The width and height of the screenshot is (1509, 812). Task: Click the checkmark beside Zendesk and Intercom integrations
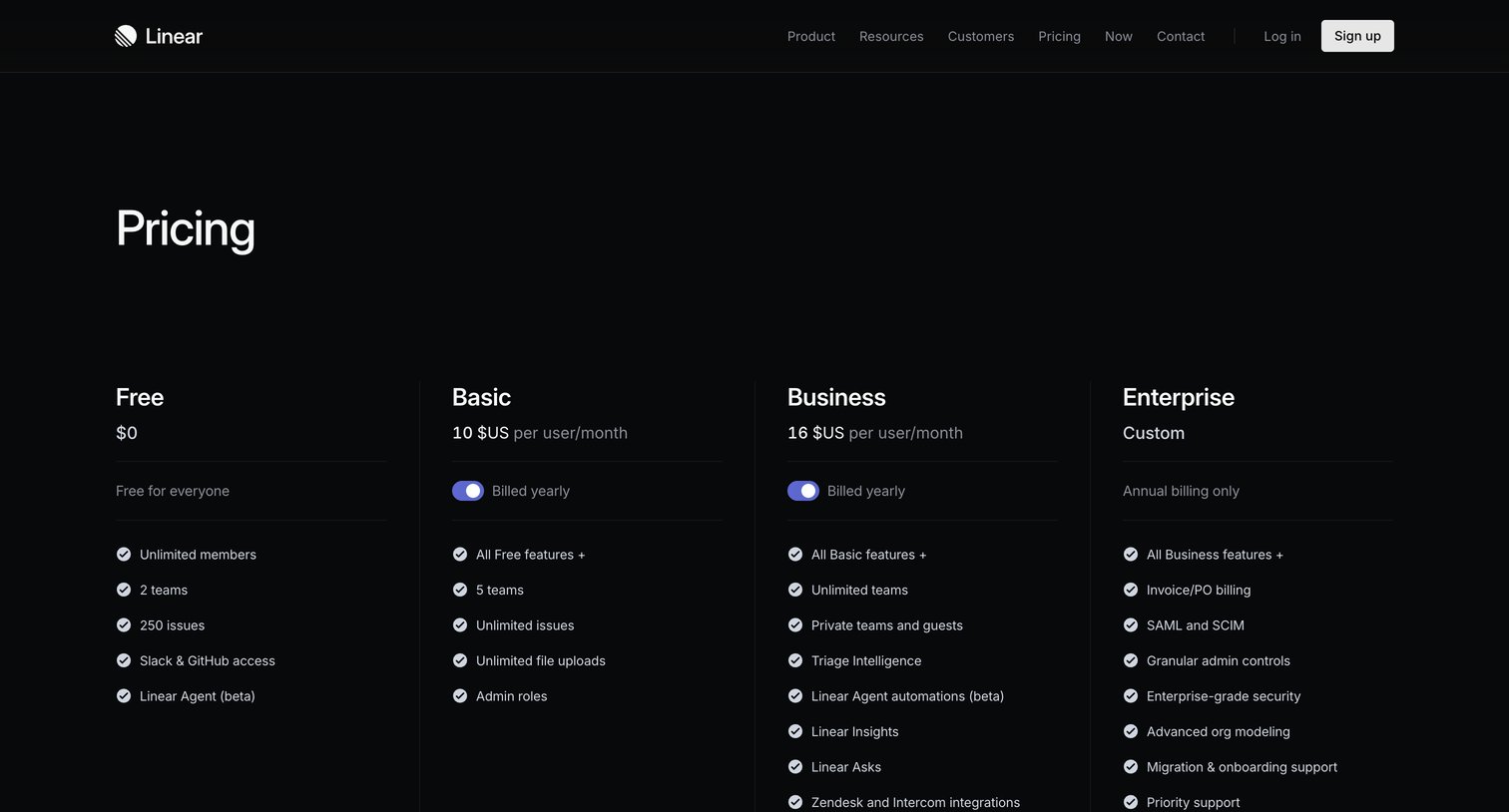[795, 802]
